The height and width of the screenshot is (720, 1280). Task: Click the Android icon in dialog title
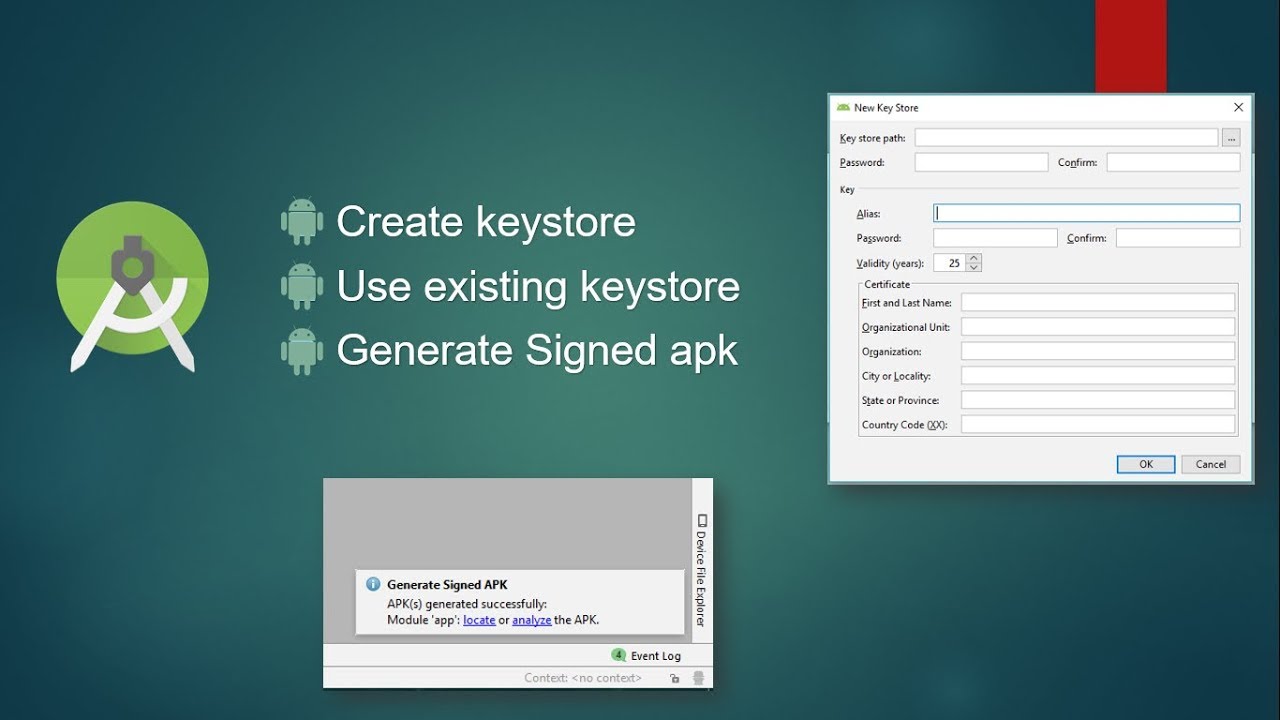pos(843,107)
